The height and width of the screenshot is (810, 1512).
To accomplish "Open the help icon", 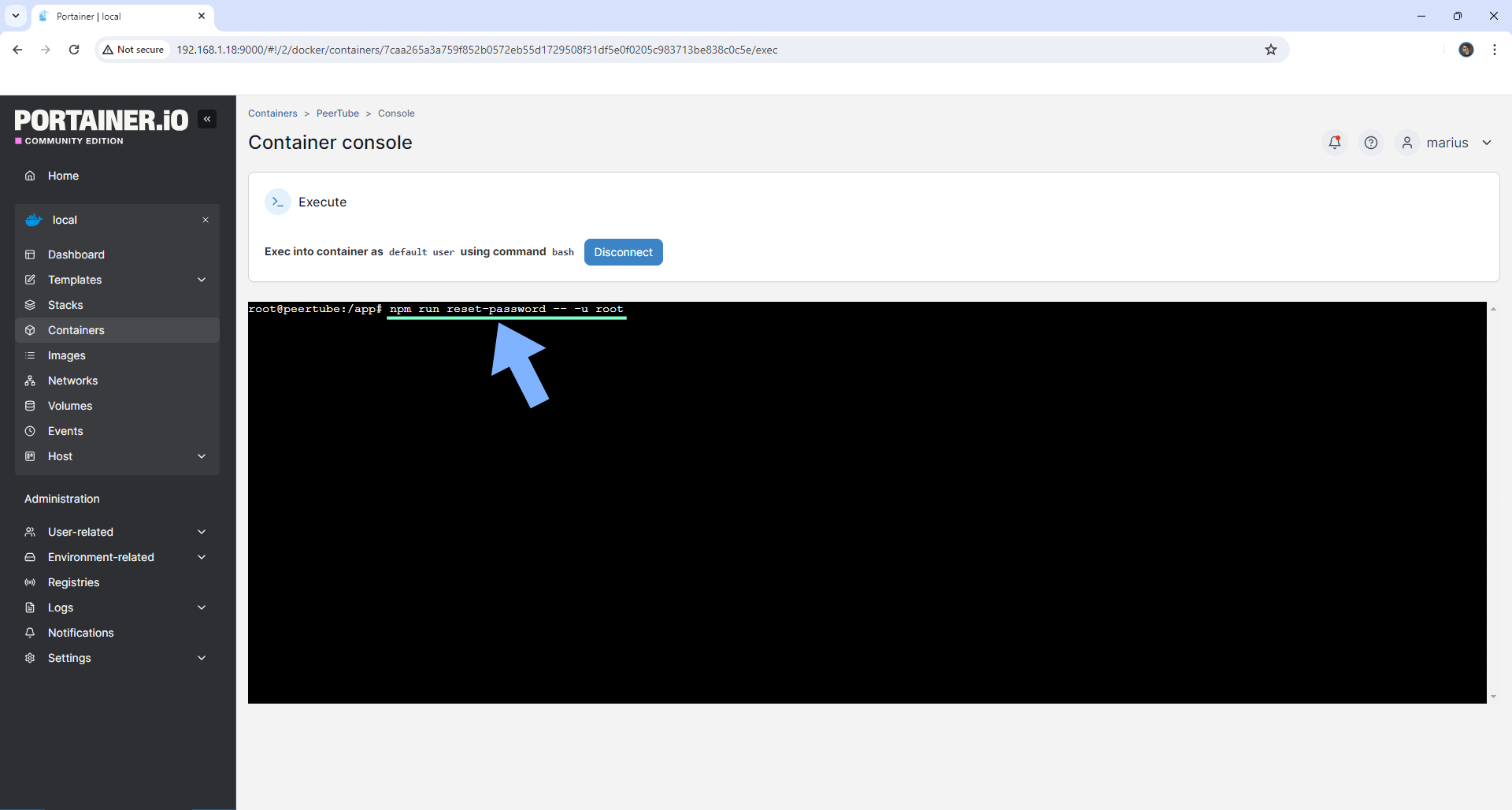I will 1371,143.
